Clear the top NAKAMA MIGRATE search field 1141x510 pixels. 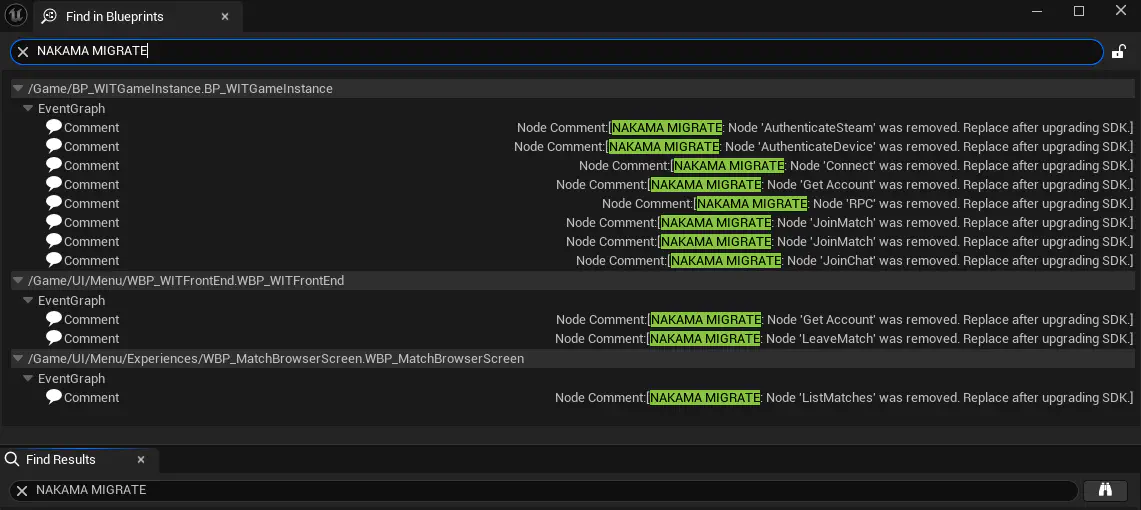(x=23, y=52)
